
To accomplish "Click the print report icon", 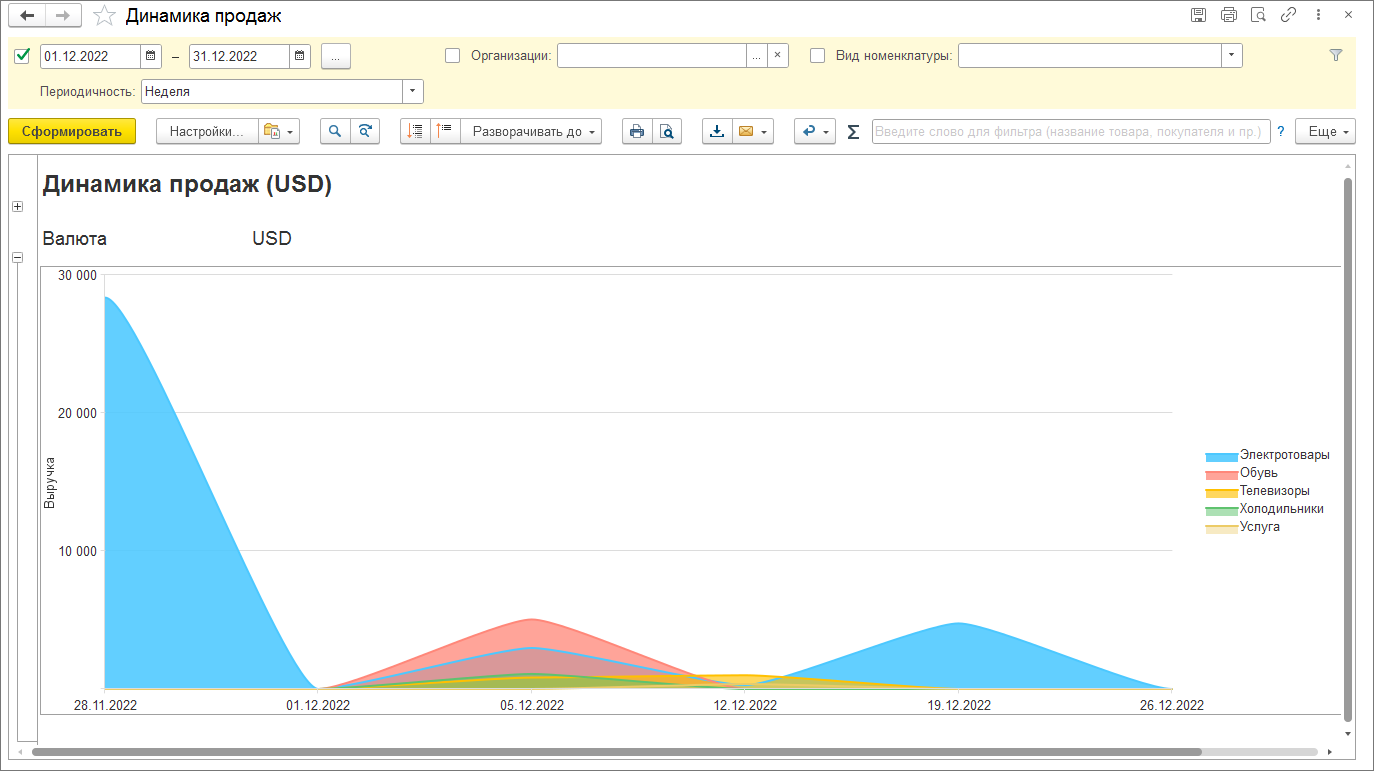I will pyautogui.click(x=637, y=131).
